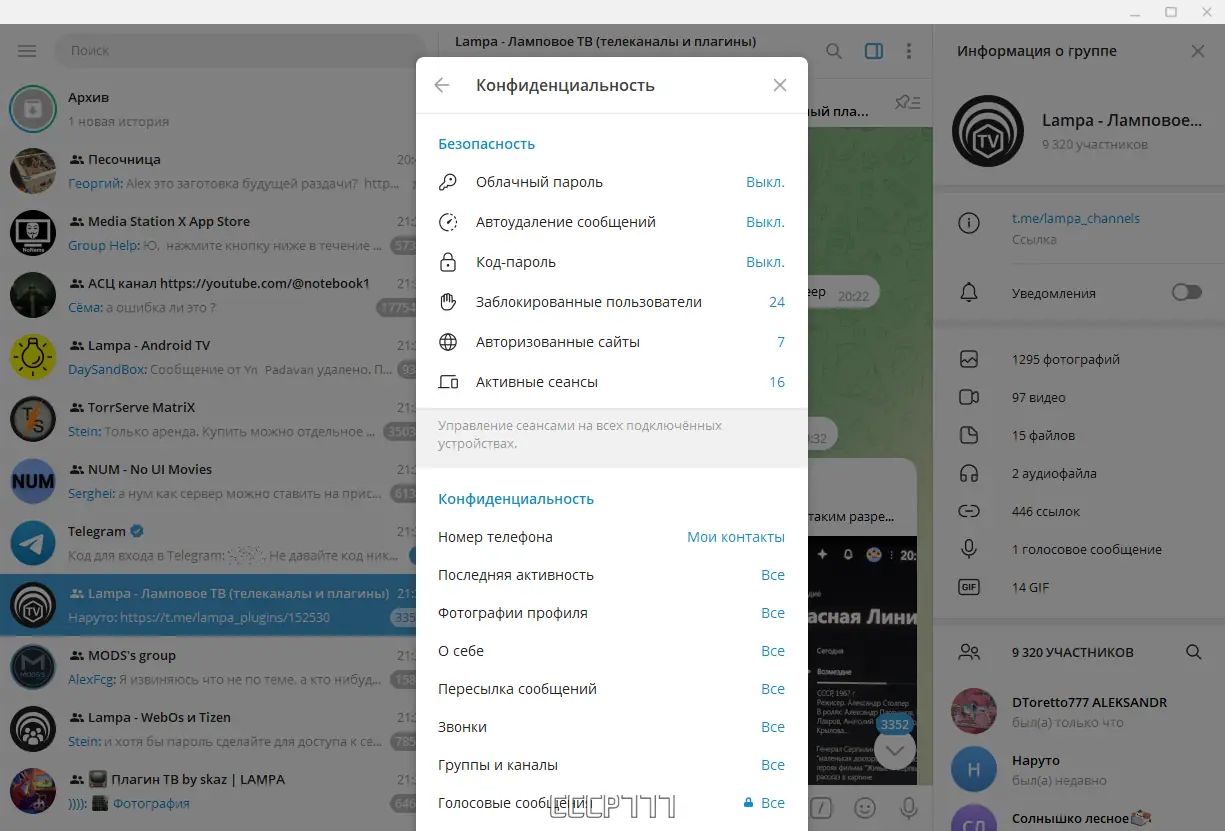Toggle the side panel icon in chat header

(874, 51)
